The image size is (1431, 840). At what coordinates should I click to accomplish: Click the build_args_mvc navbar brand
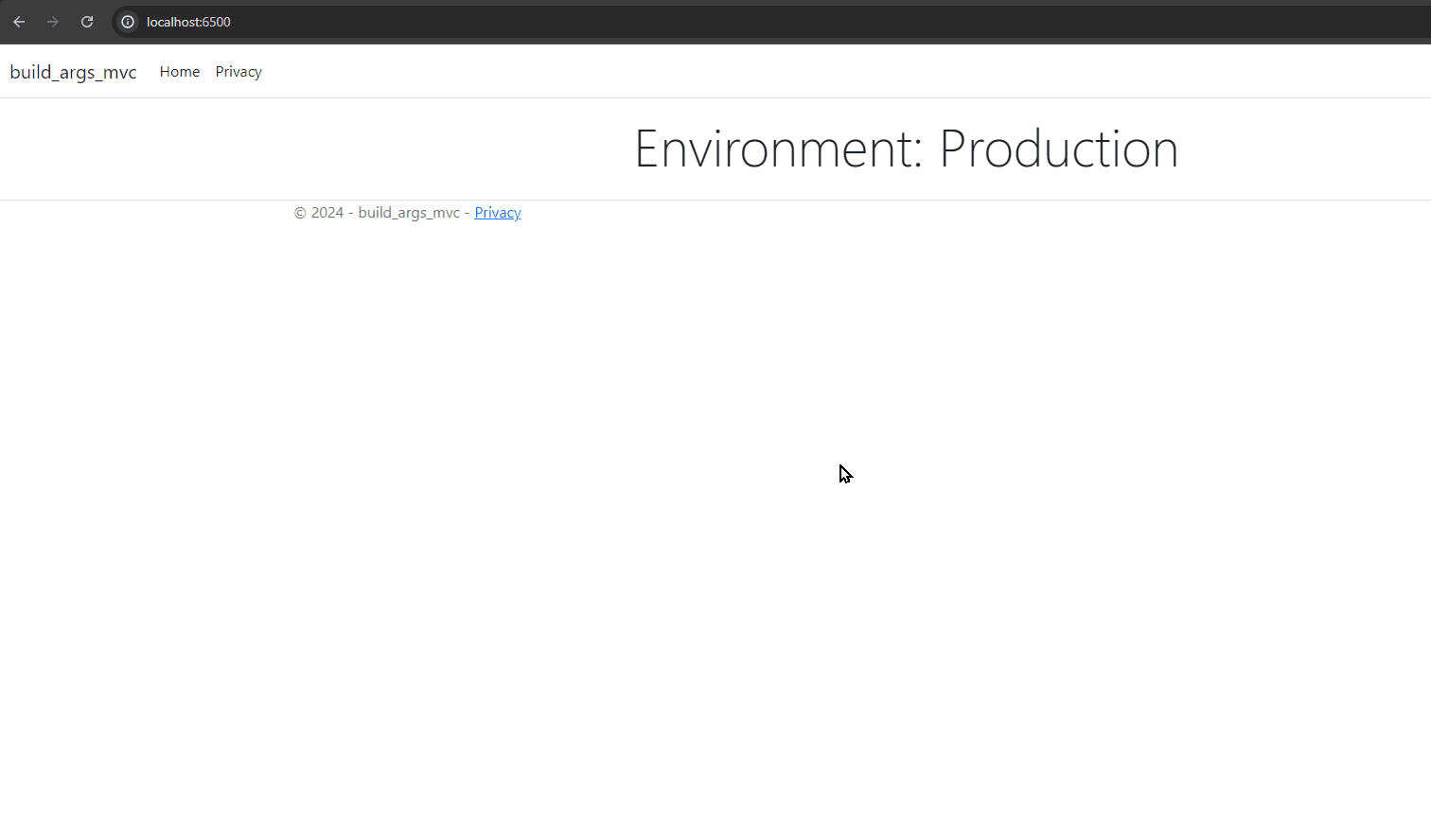(x=73, y=72)
